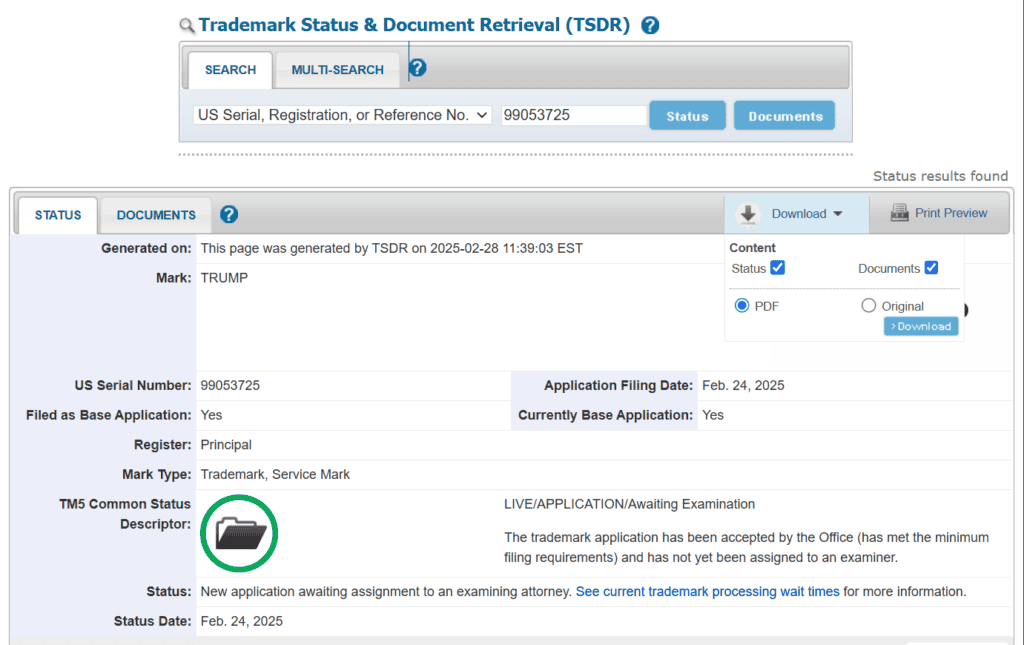Viewport: 1024px width, 645px height.
Task: Click the download arrow icon
Action: (x=748, y=213)
